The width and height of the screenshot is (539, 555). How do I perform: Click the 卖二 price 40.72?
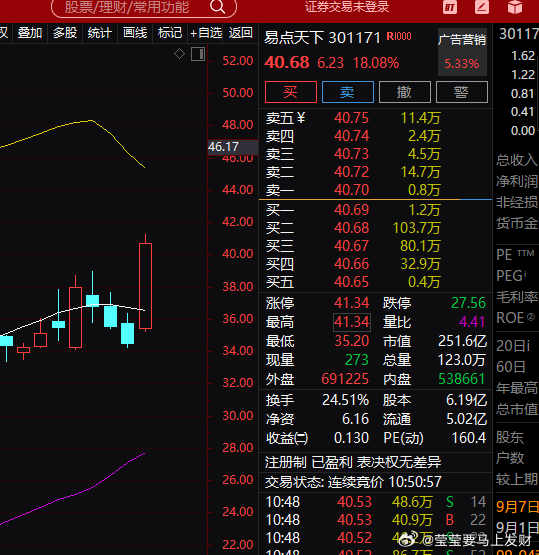point(351,172)
